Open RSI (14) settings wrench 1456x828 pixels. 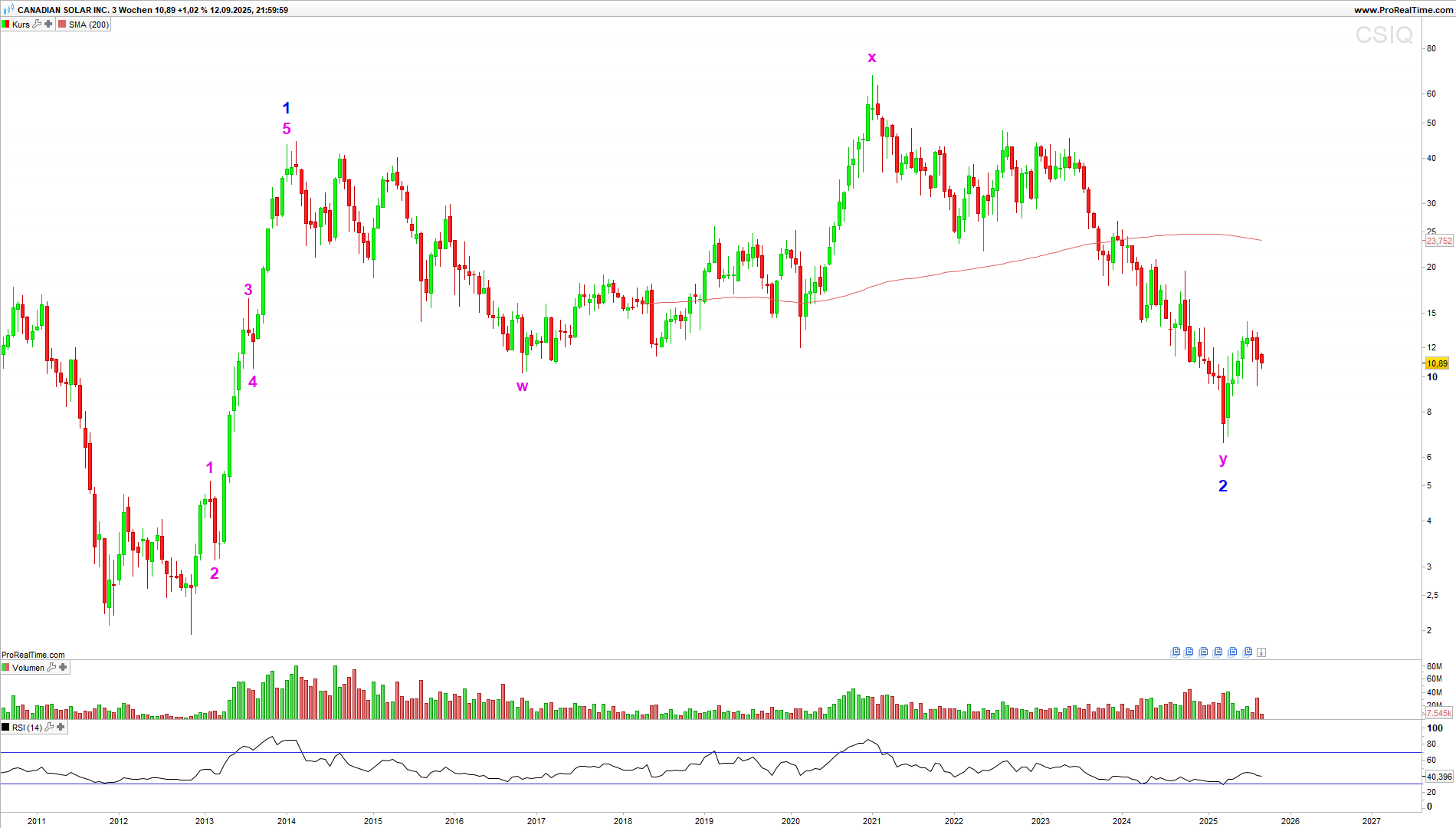[49, 728]
